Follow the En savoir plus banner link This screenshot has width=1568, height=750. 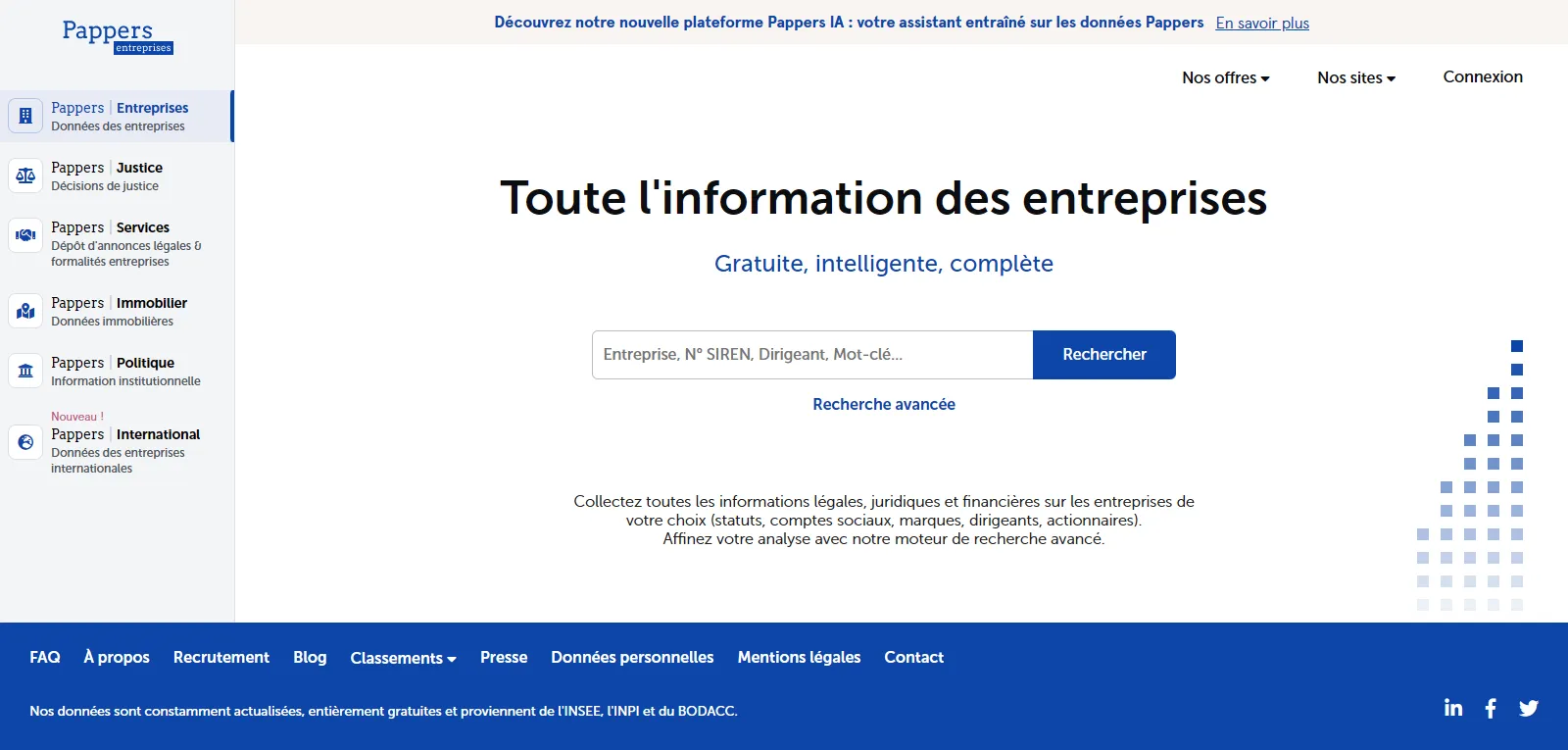[x=1262, y=23]
